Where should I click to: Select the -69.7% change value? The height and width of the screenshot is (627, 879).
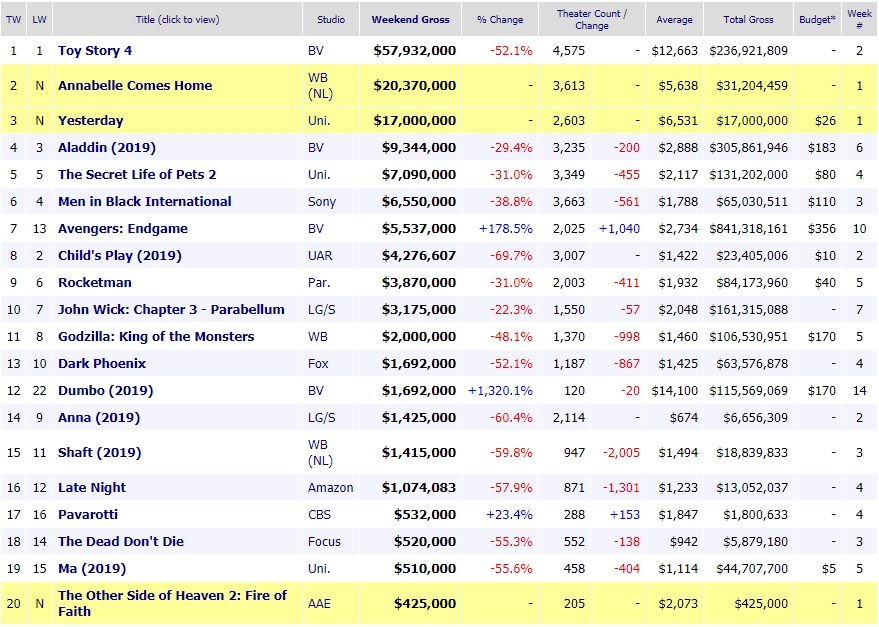pyautogui.click(x=511, y=255)
